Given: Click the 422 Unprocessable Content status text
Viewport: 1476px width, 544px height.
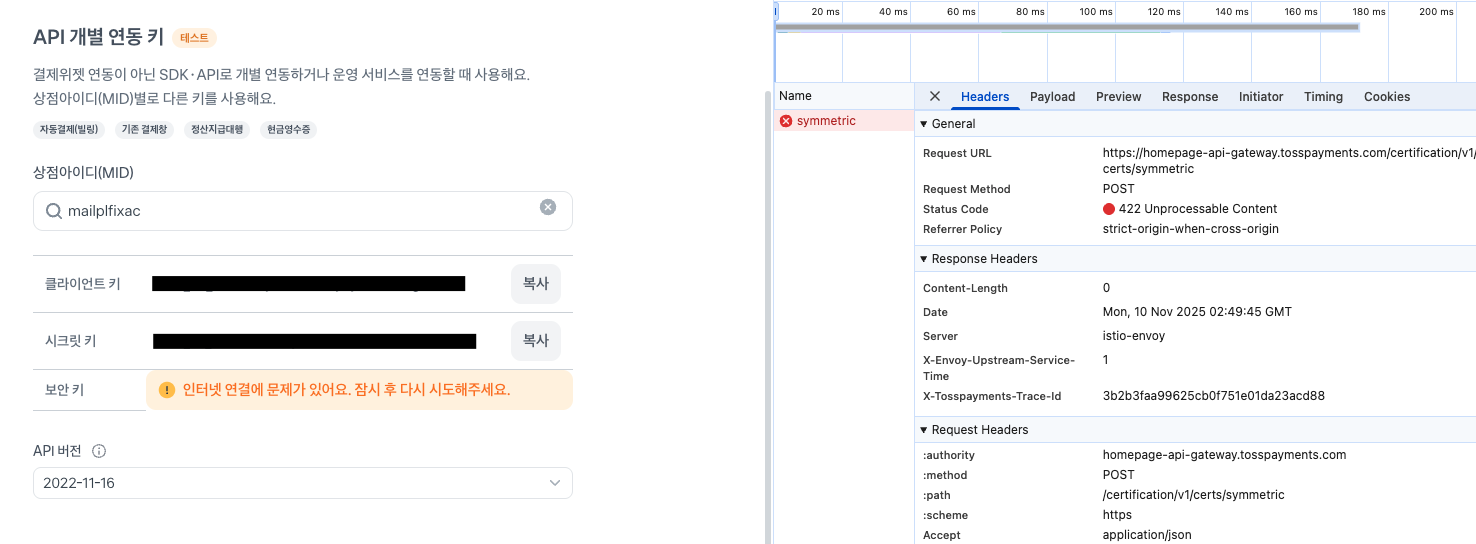Looking at the screenshot, I should [x=1198, y=209].
